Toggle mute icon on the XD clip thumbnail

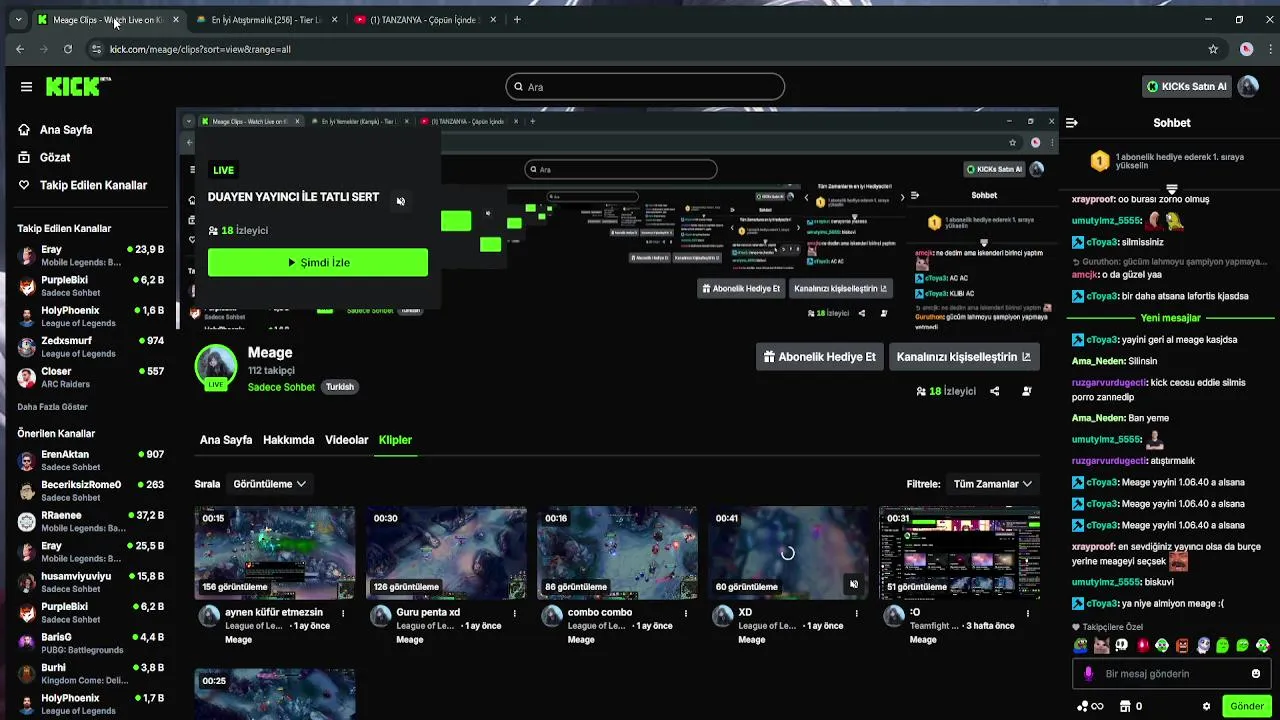coord(853,584)
